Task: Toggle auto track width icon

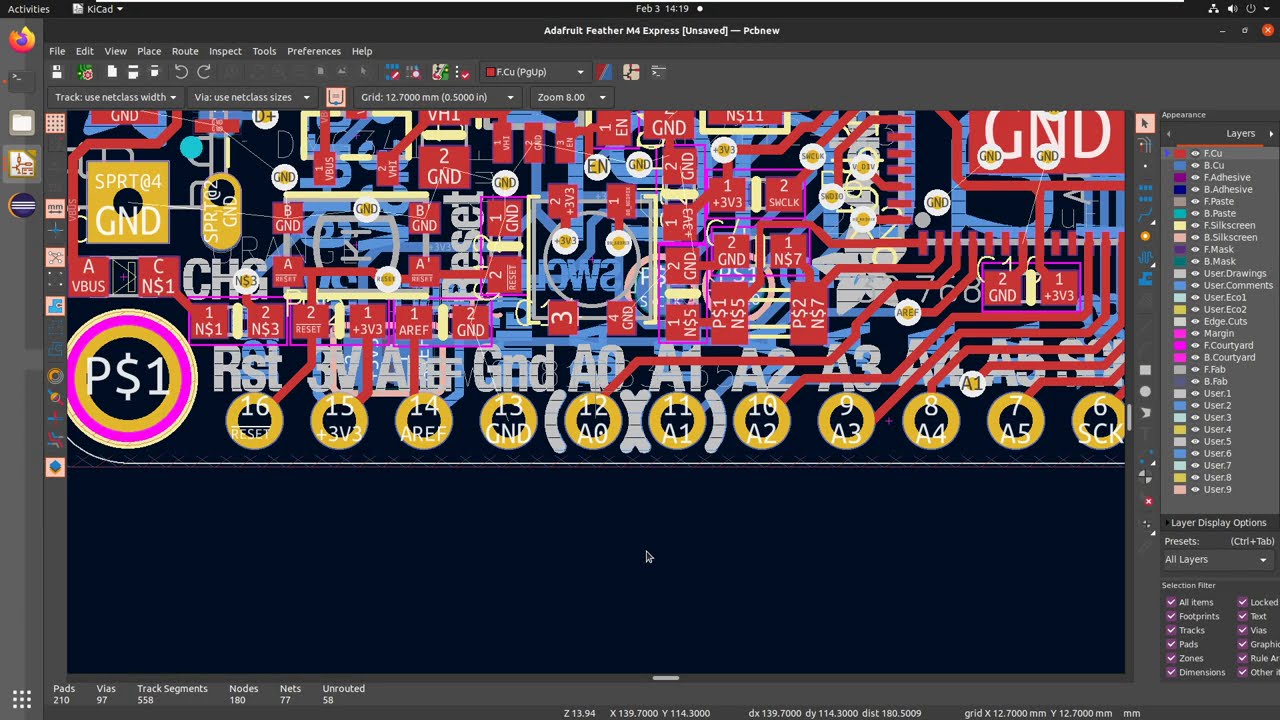Action: [x=336, y=97]
